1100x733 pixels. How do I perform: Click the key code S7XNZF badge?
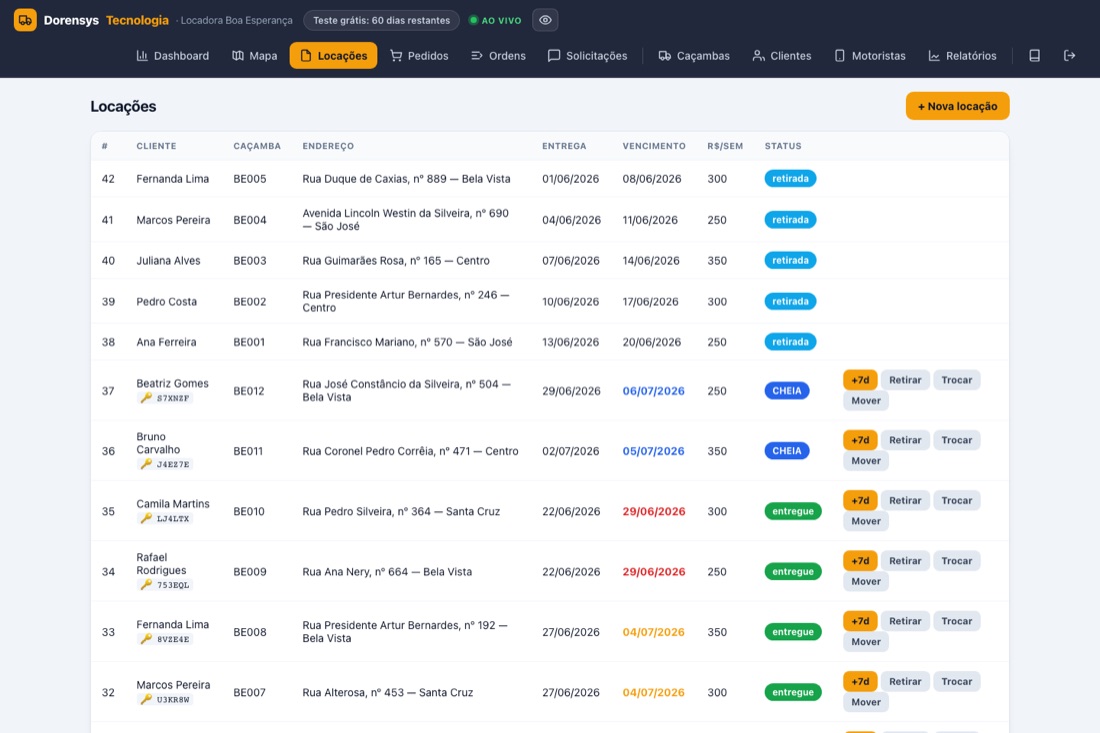tap(165, 398)
